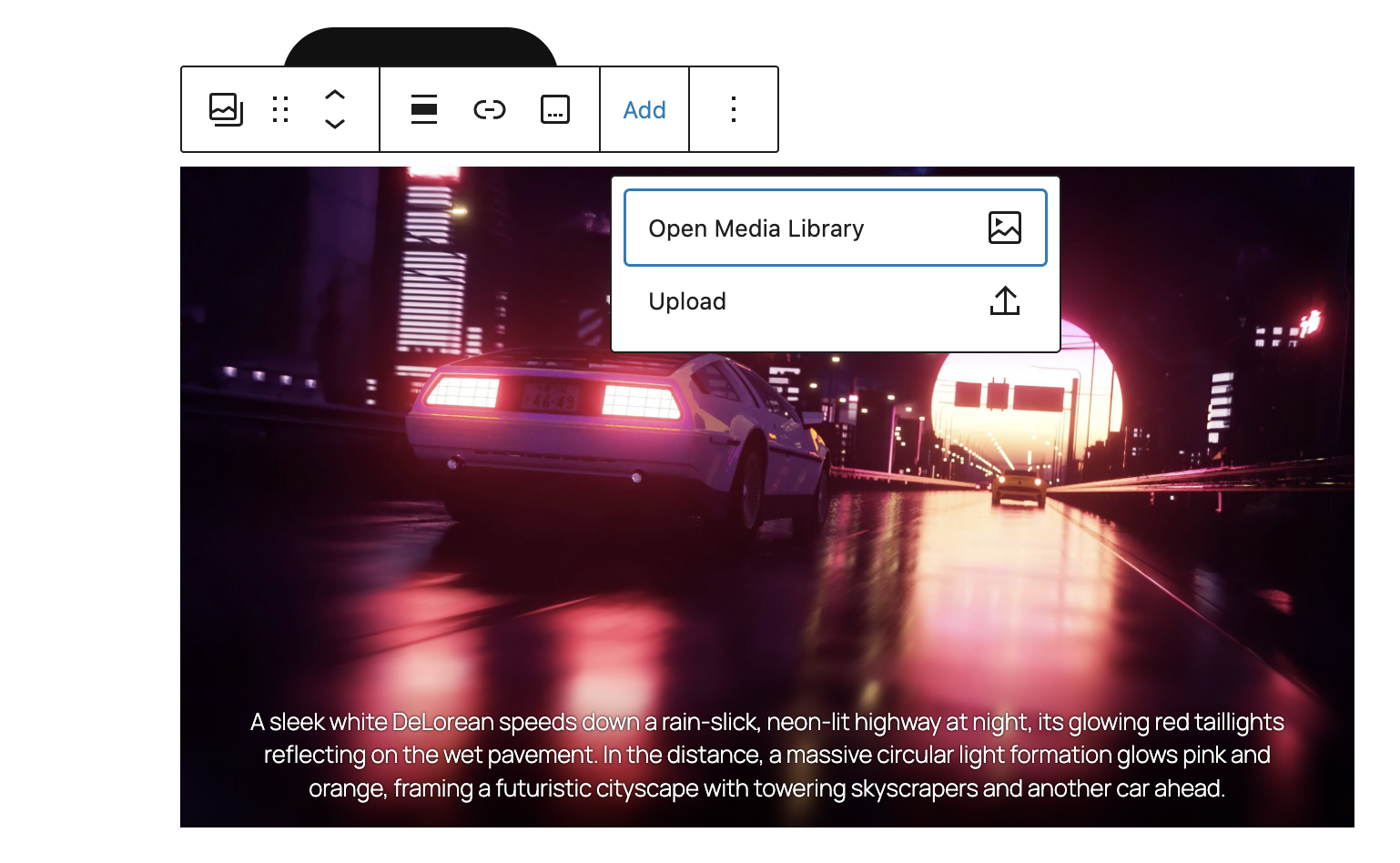
Task: Open the three-dot options menu
Action: pos(734,109)
